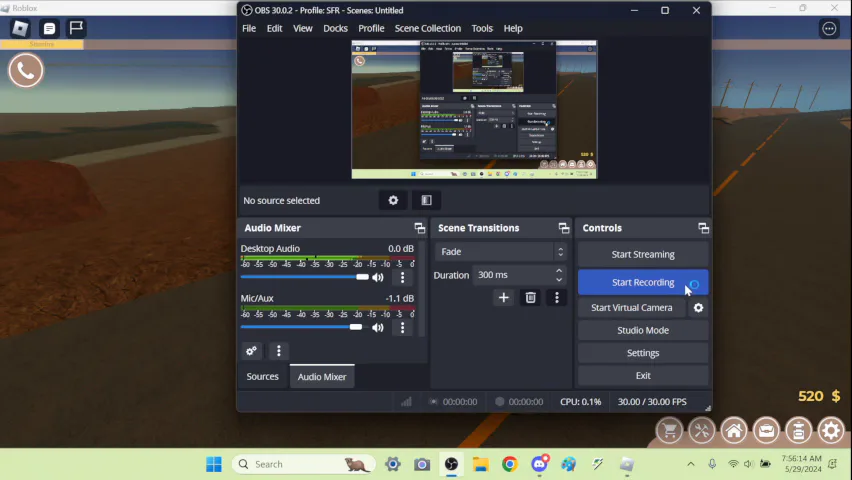The height and width of the screenshot is (480, 852).
Task: Switch to the Sources tab
Action: [x=262, y=376]
